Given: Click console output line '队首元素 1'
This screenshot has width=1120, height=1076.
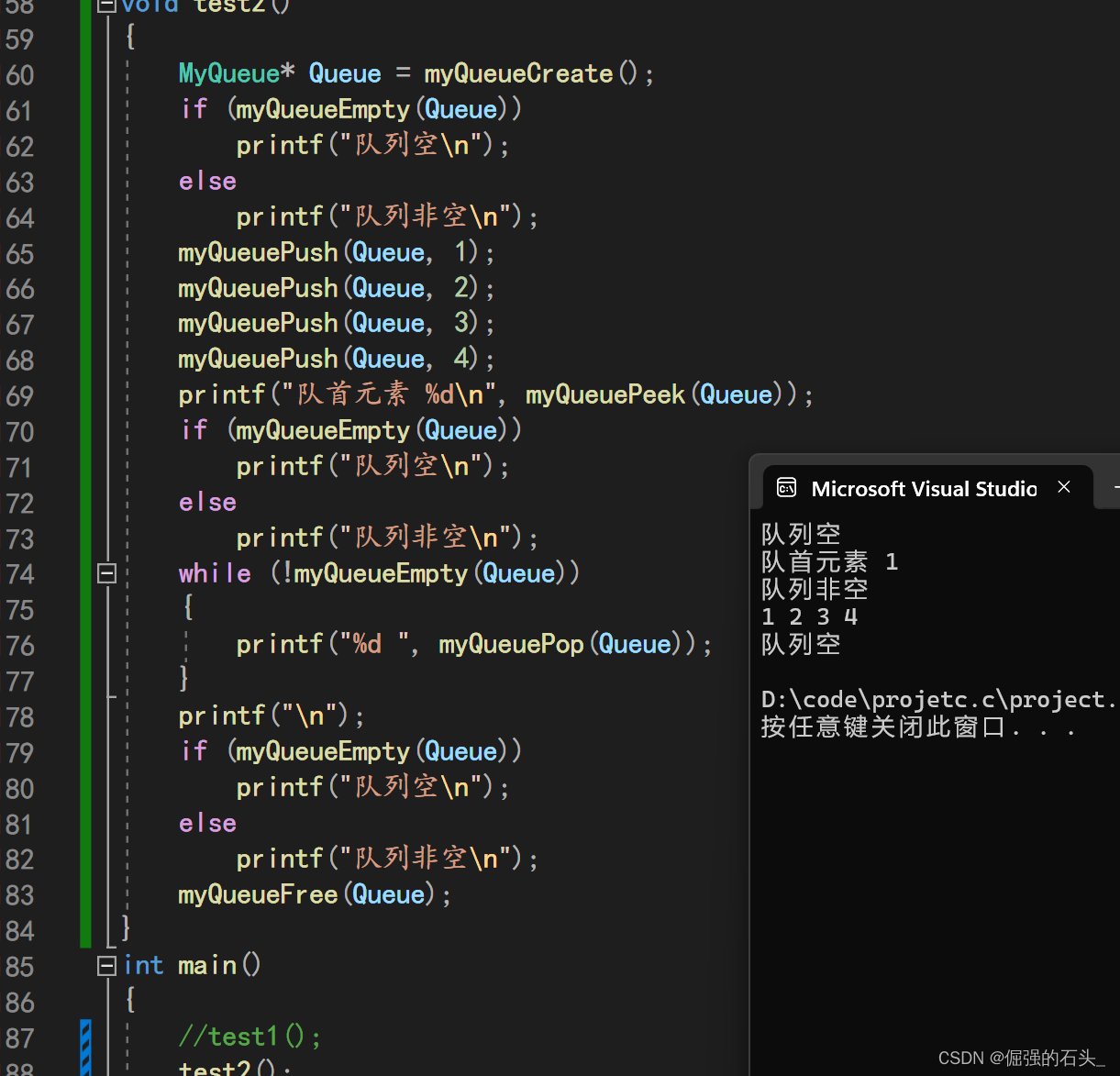Looking at the screenshot, I should [830, 561].
